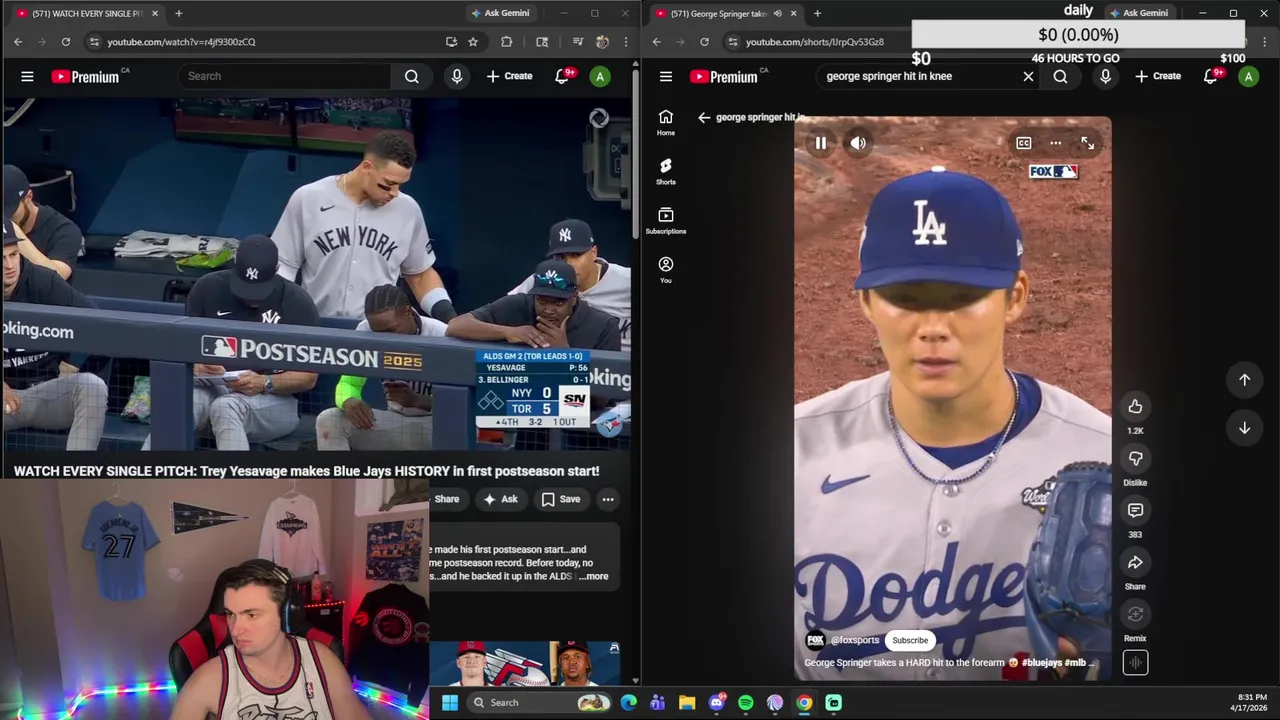This screenshot has height=720, width=1280.
Task: Open the @foxsports channel
Action: (855, 640)
